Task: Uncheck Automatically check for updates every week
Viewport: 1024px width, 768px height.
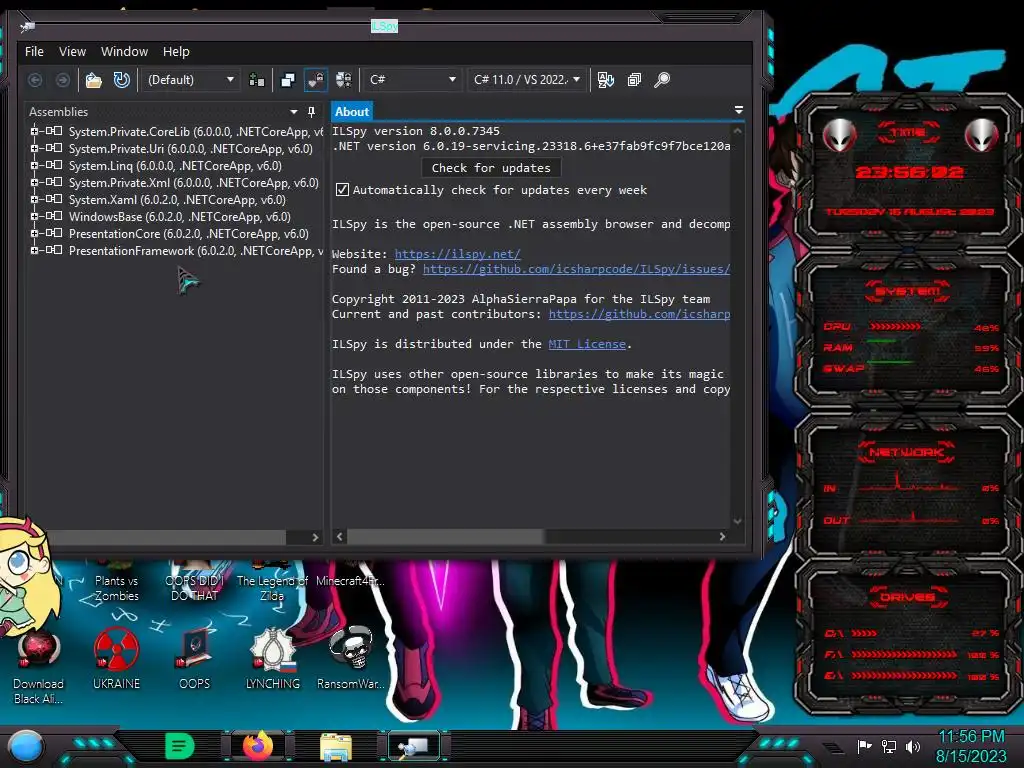Action: coord(342,190)
